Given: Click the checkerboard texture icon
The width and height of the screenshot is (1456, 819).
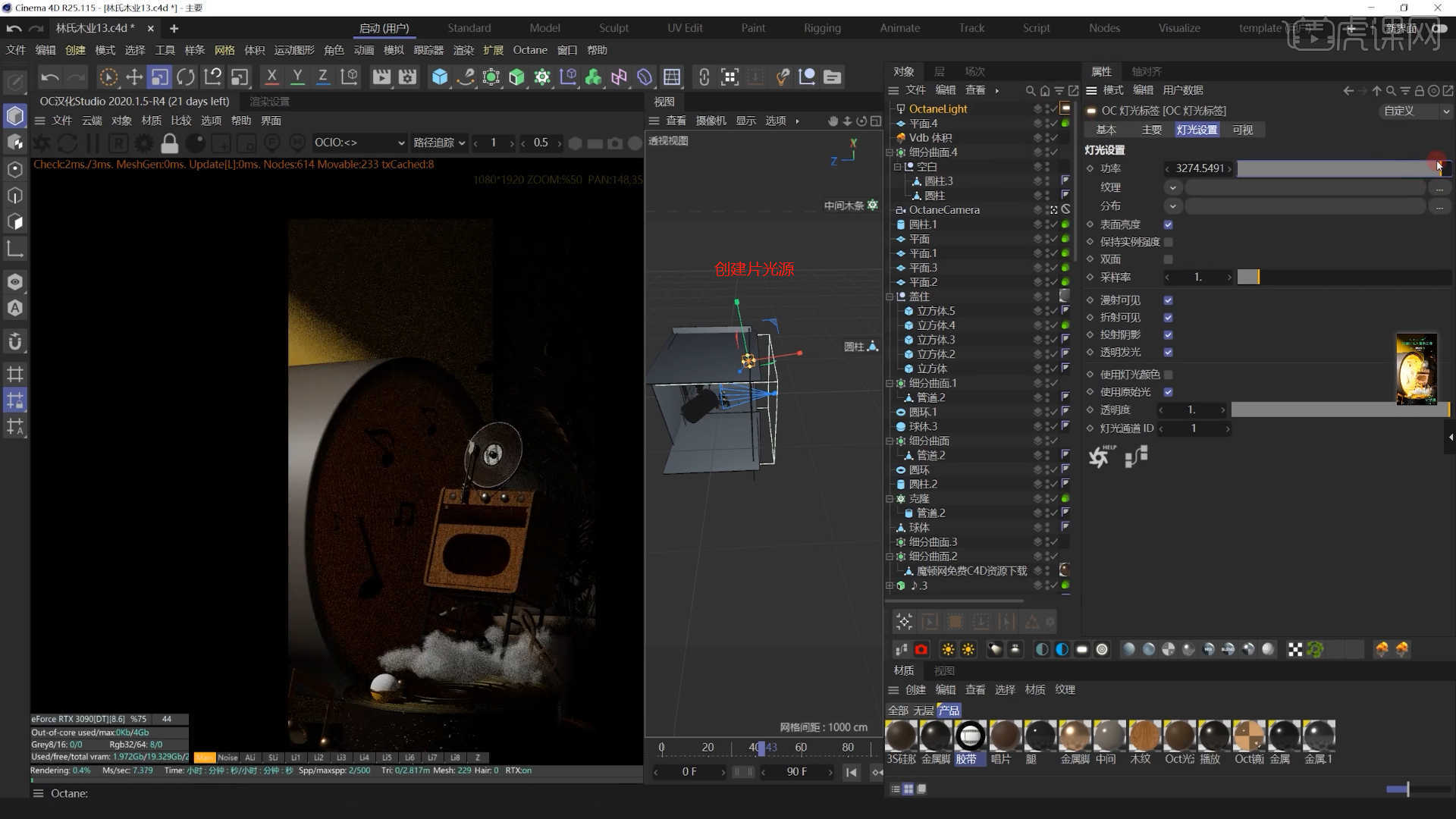Looking at the screenshot, I should [x=1295, y=649].
